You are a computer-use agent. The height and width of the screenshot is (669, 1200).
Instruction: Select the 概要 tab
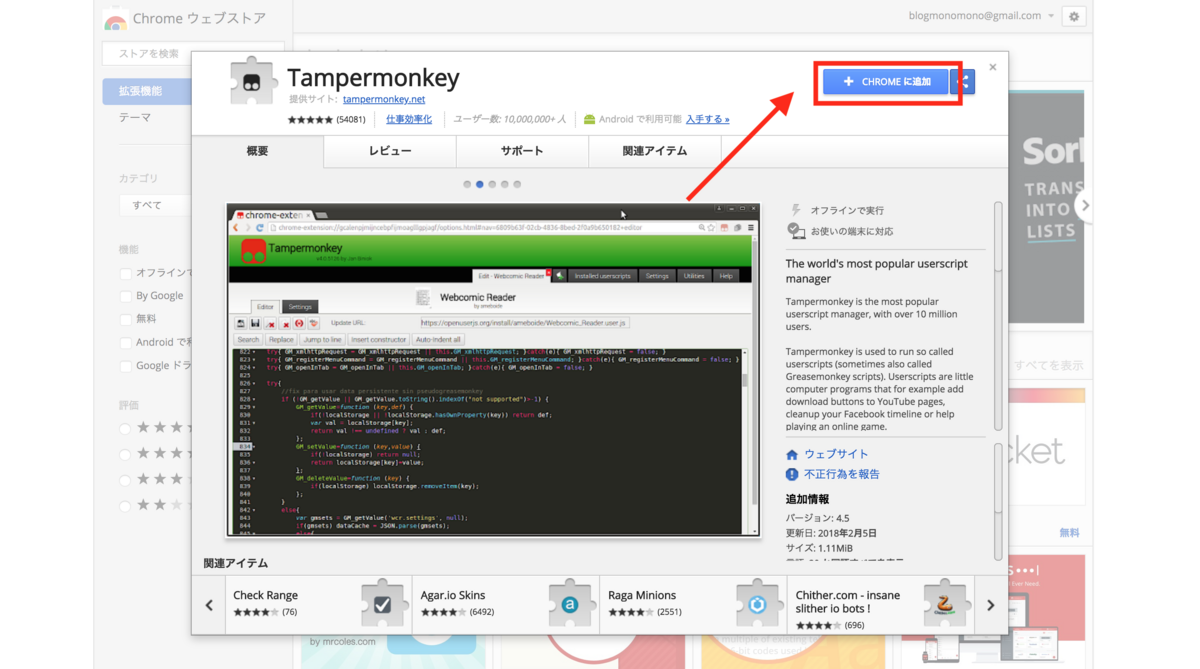pyautogui.click(x=258, y=151)
